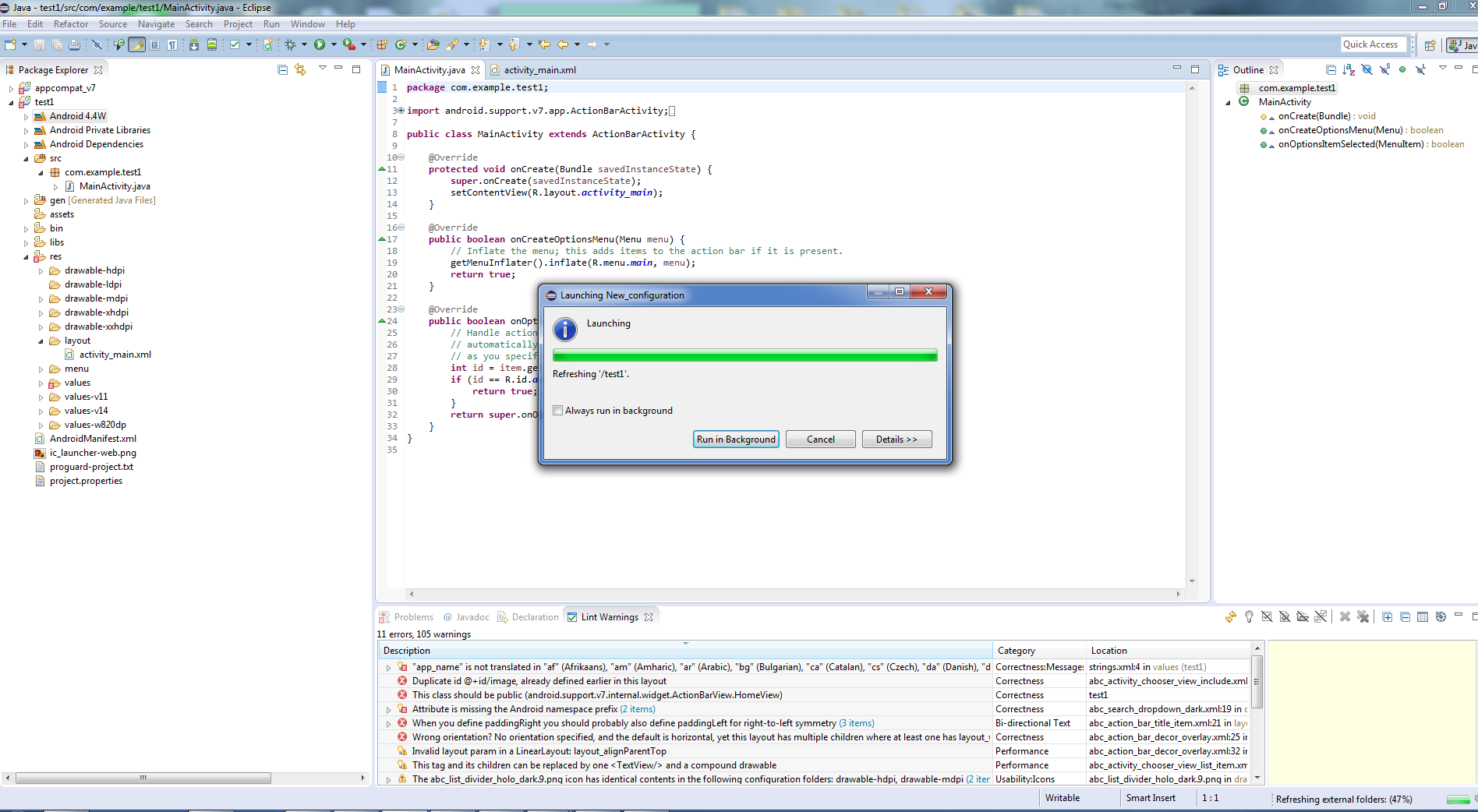Image resolution: width=1478 pixels, height=812 pixels.
Task: Click the Quick Access search field
Action: (x=1374, y=44)
